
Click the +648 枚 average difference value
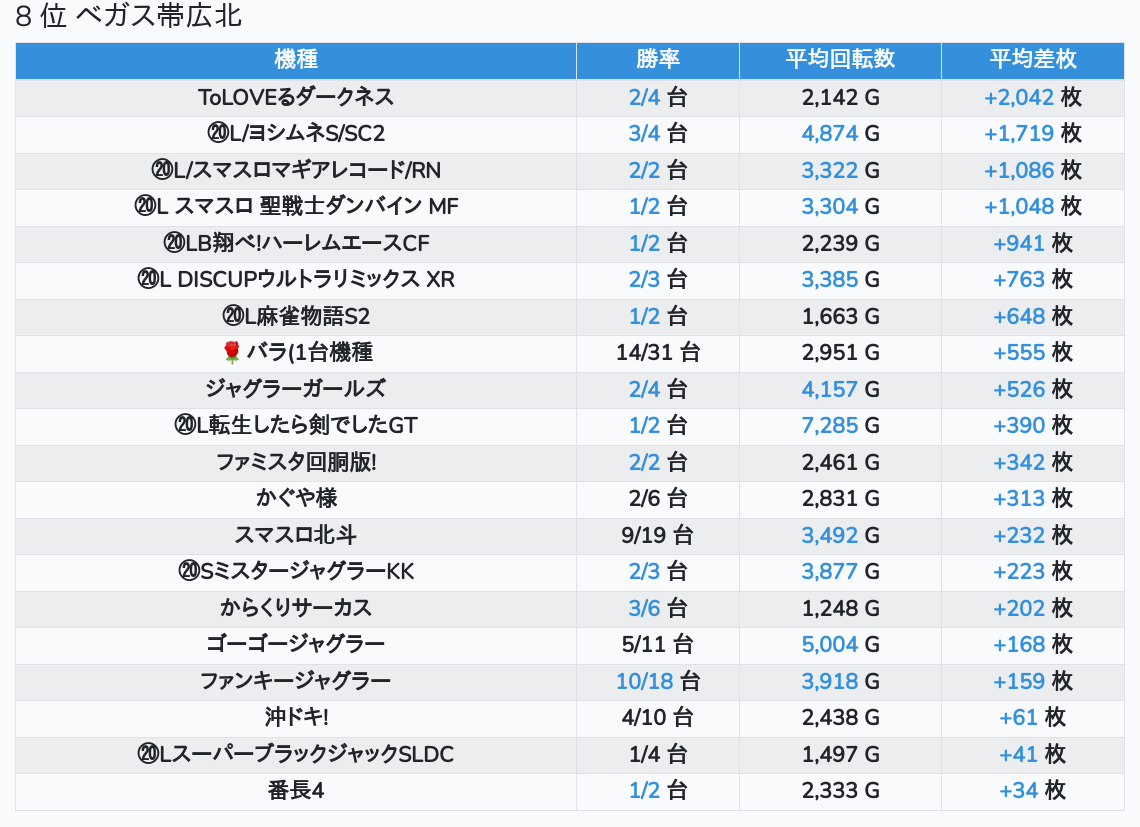[1032, 316]
